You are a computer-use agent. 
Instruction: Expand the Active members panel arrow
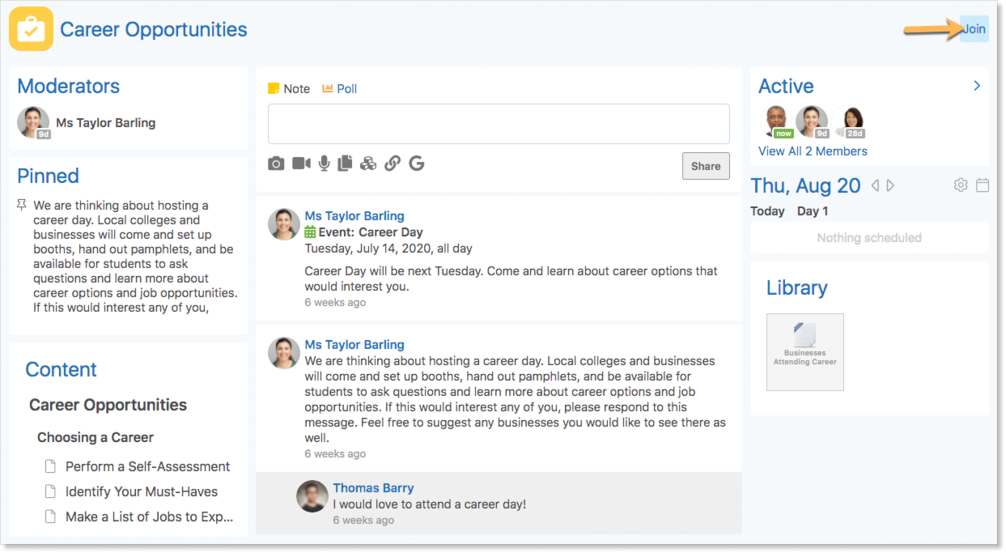(x=977, y=86)
